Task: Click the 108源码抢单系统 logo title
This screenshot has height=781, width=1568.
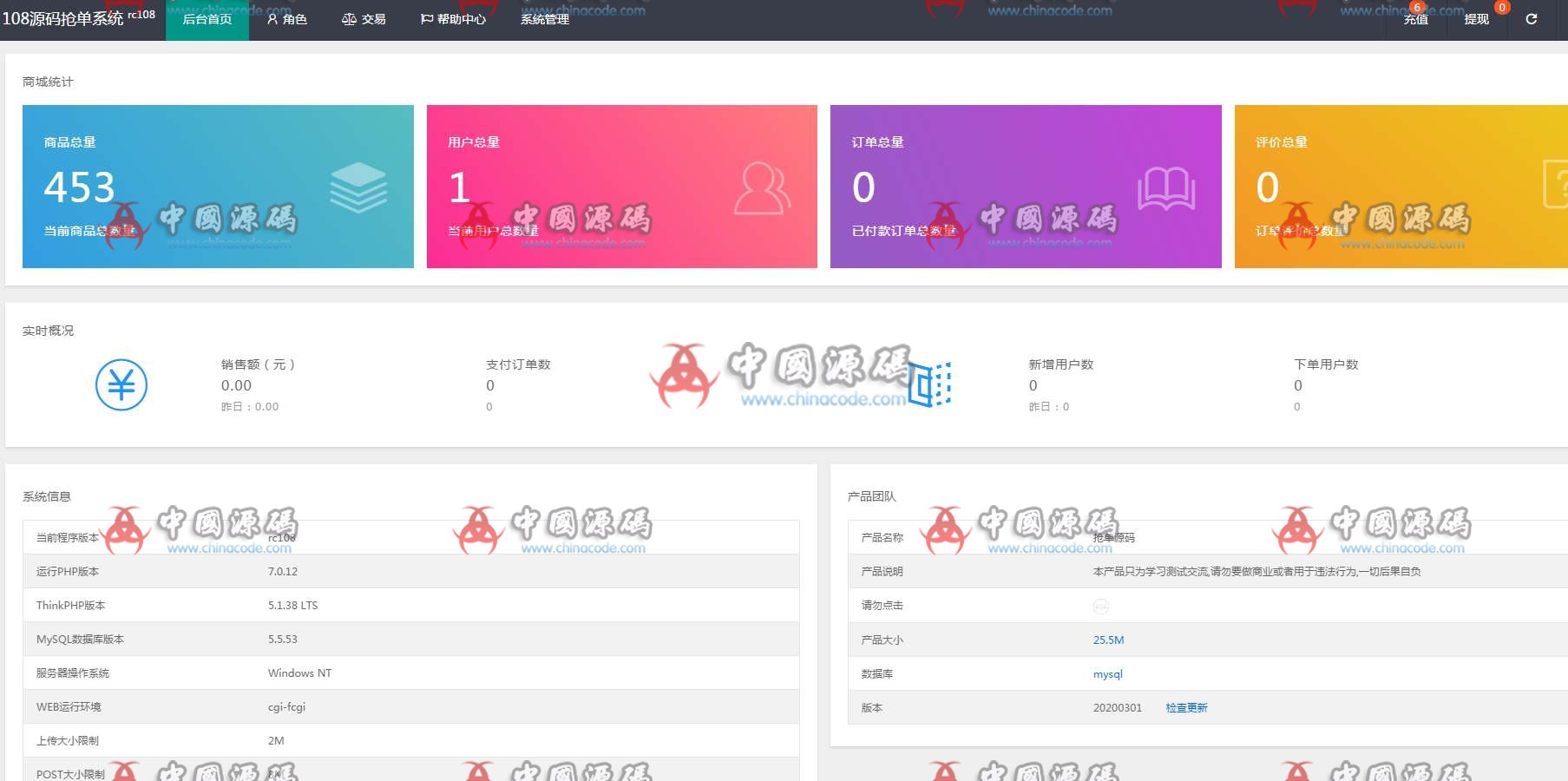Action: tap(63, 18)
